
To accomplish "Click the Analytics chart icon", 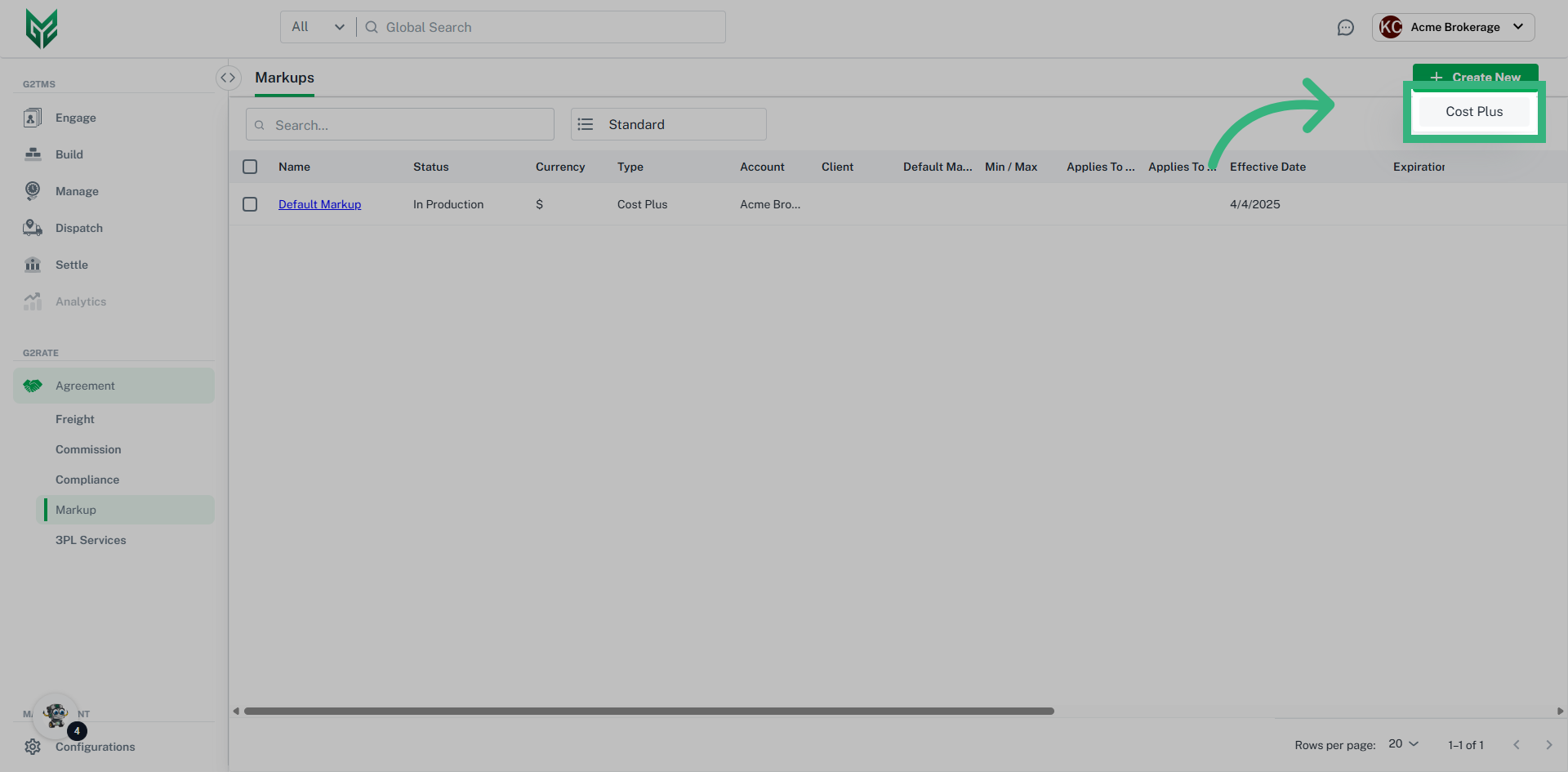I will (33, 301).
